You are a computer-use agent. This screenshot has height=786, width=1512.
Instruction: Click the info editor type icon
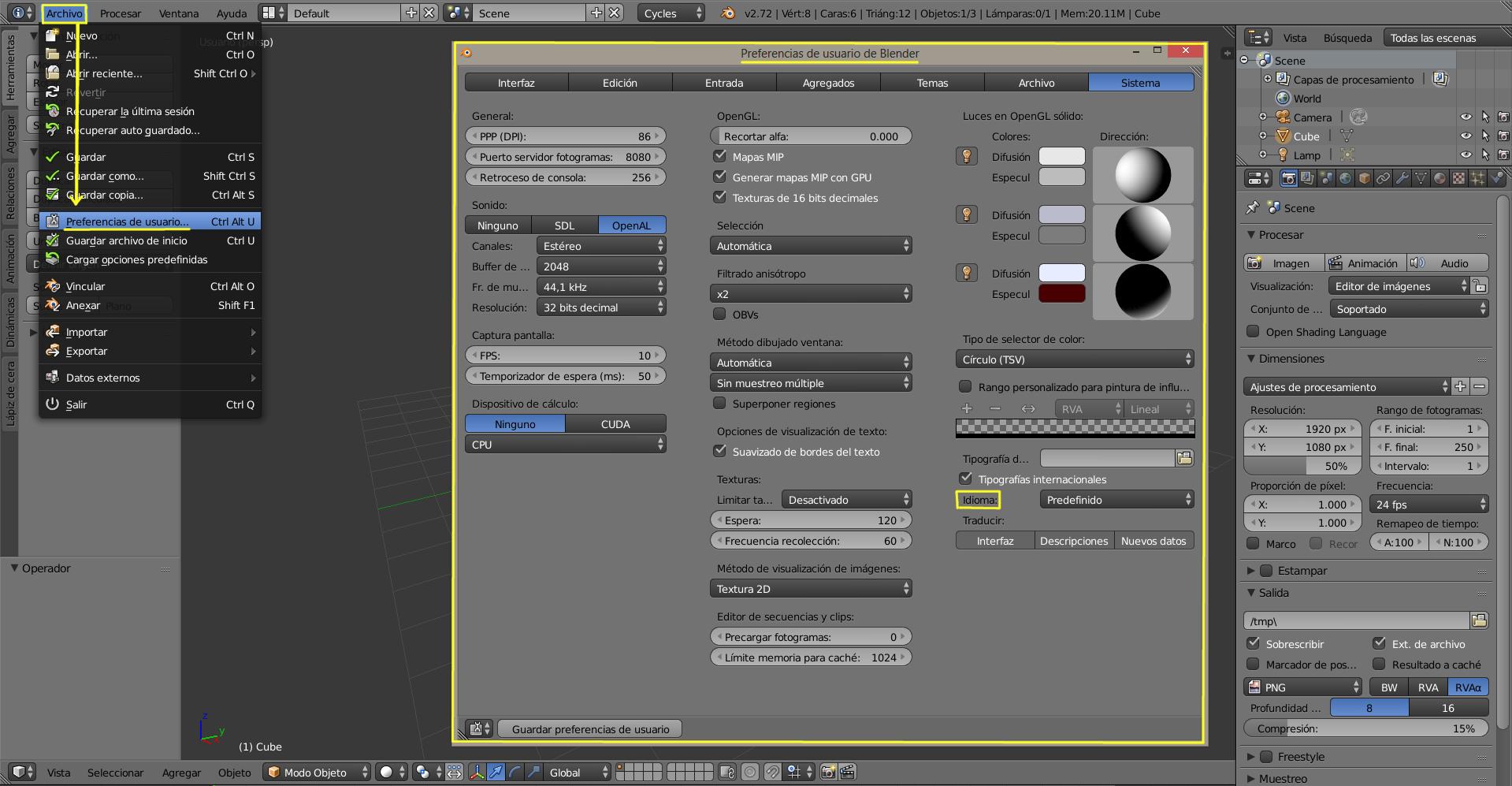(20, 13)
